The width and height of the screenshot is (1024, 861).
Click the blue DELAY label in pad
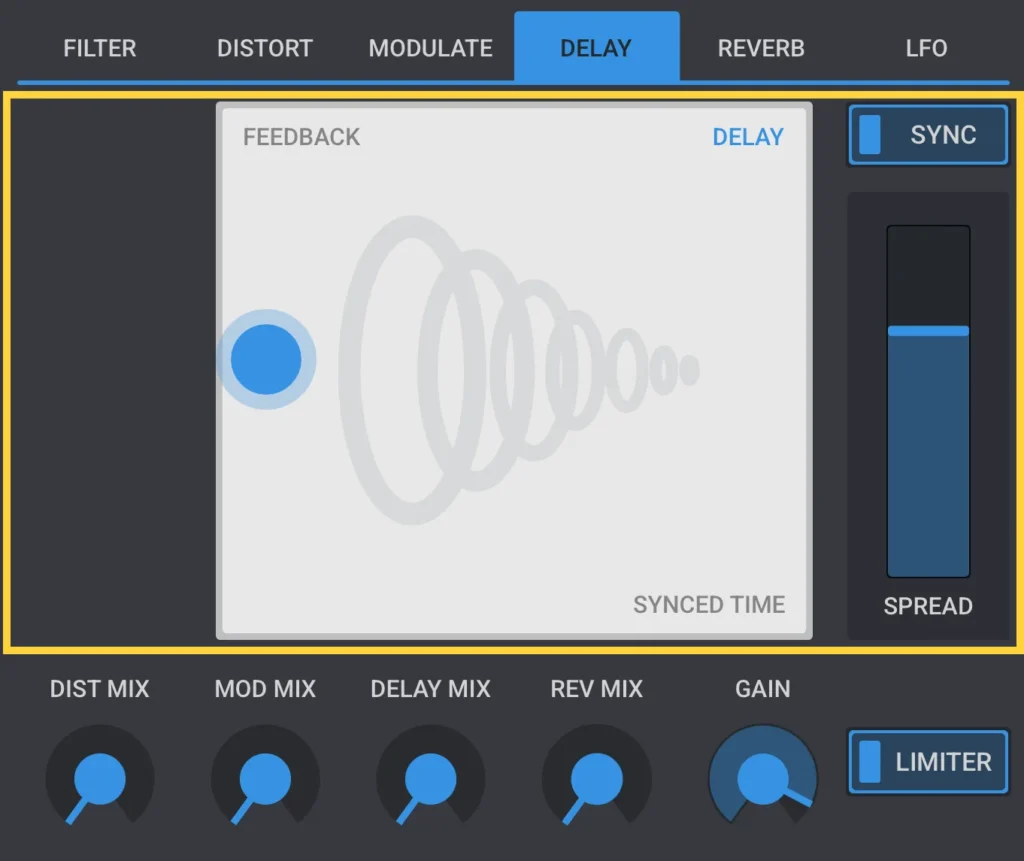coord(748,137)
